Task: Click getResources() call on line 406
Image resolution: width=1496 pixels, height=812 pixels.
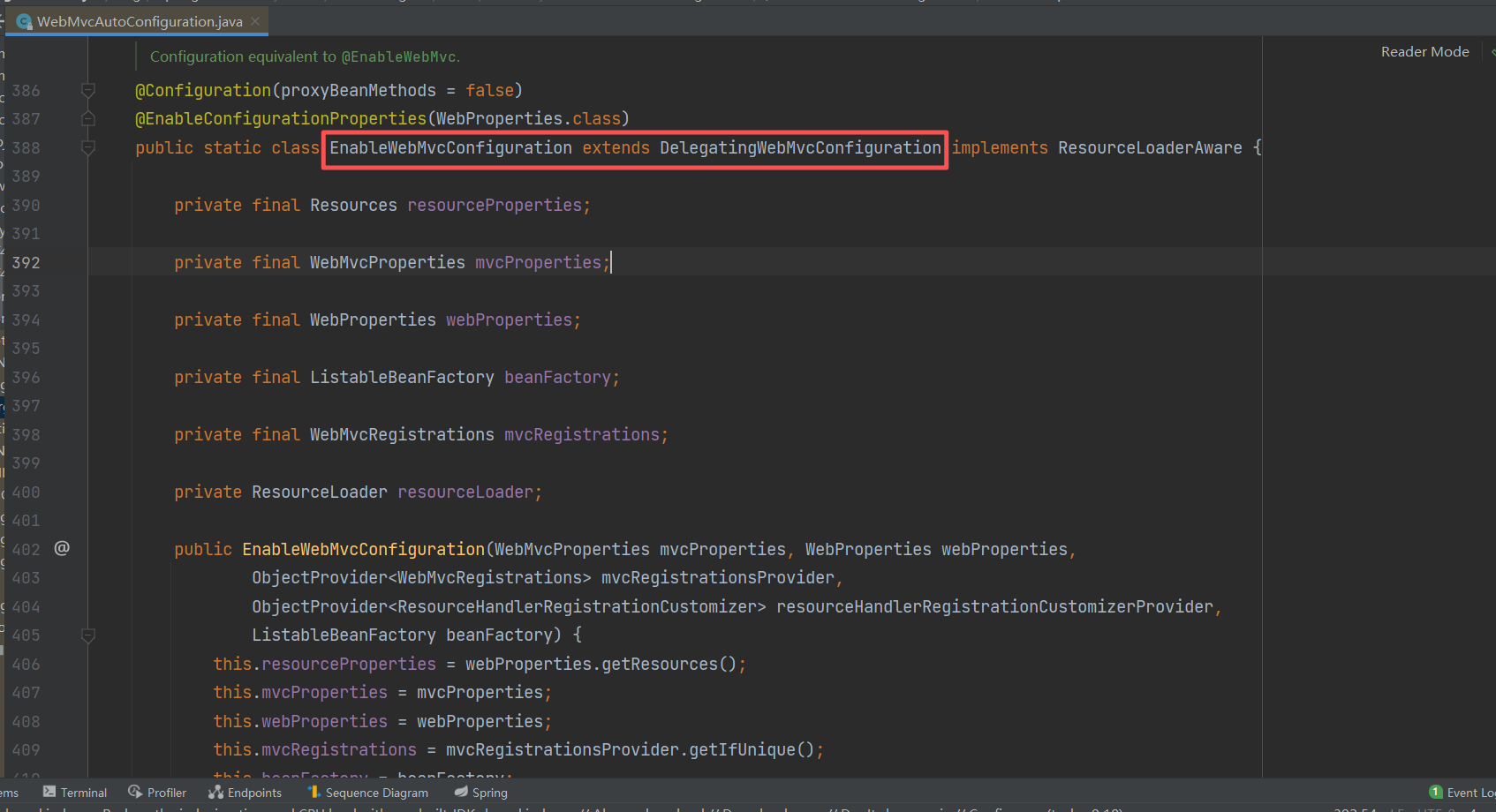Action: point(669,664)
